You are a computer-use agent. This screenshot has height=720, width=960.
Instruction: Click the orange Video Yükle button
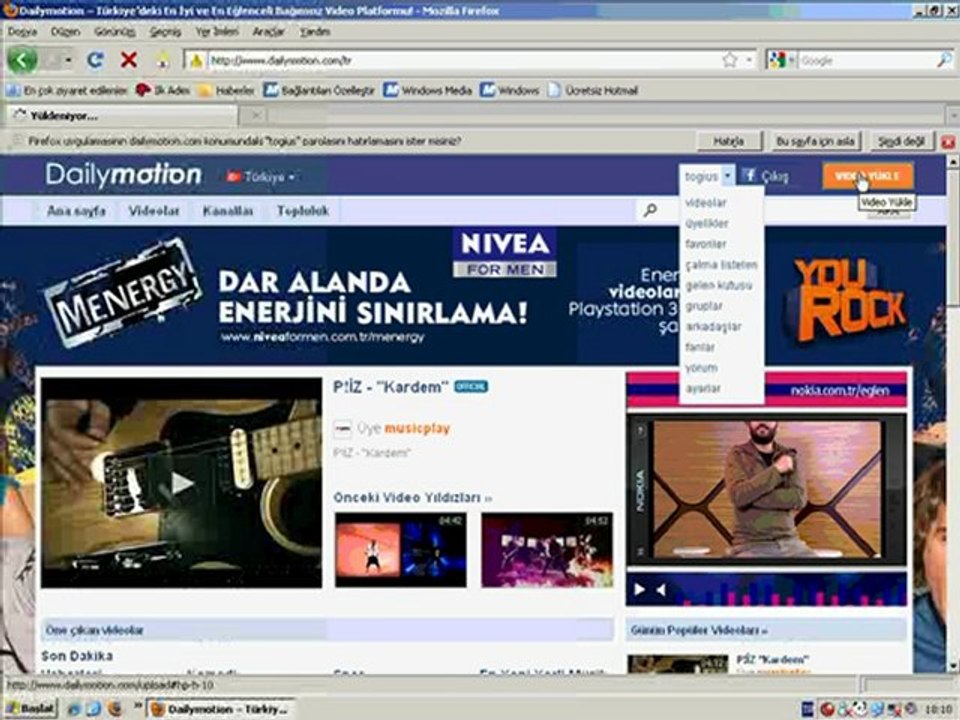tap(867, 176)
